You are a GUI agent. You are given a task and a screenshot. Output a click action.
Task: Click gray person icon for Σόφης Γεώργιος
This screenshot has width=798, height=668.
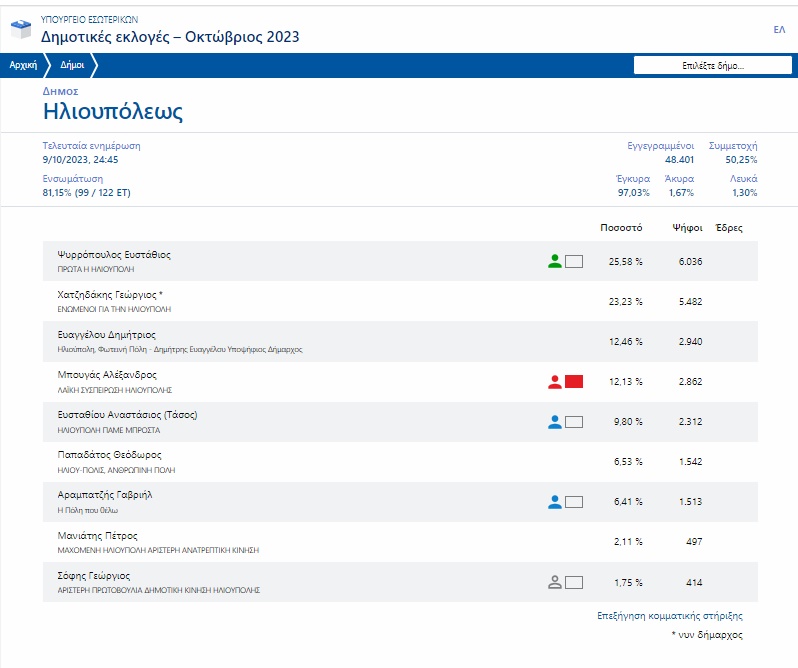click(555, 582)
